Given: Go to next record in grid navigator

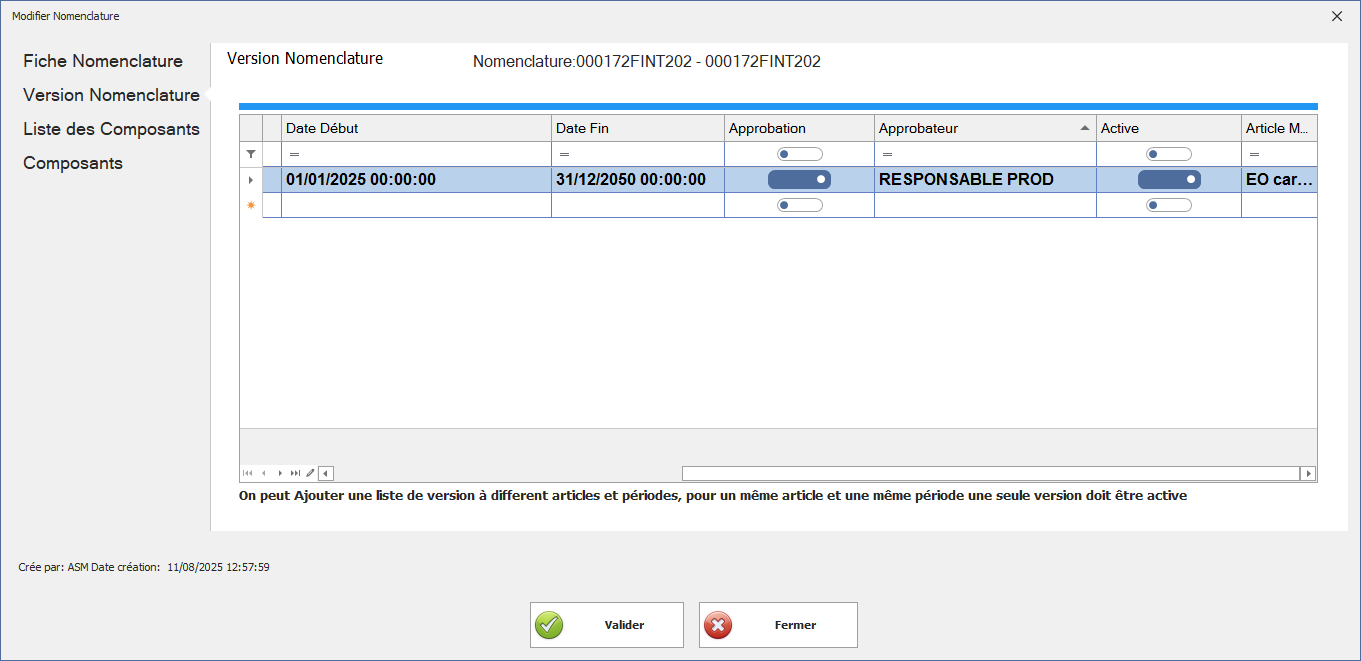Looking at the screenshot, I should [x=280, y=473].
